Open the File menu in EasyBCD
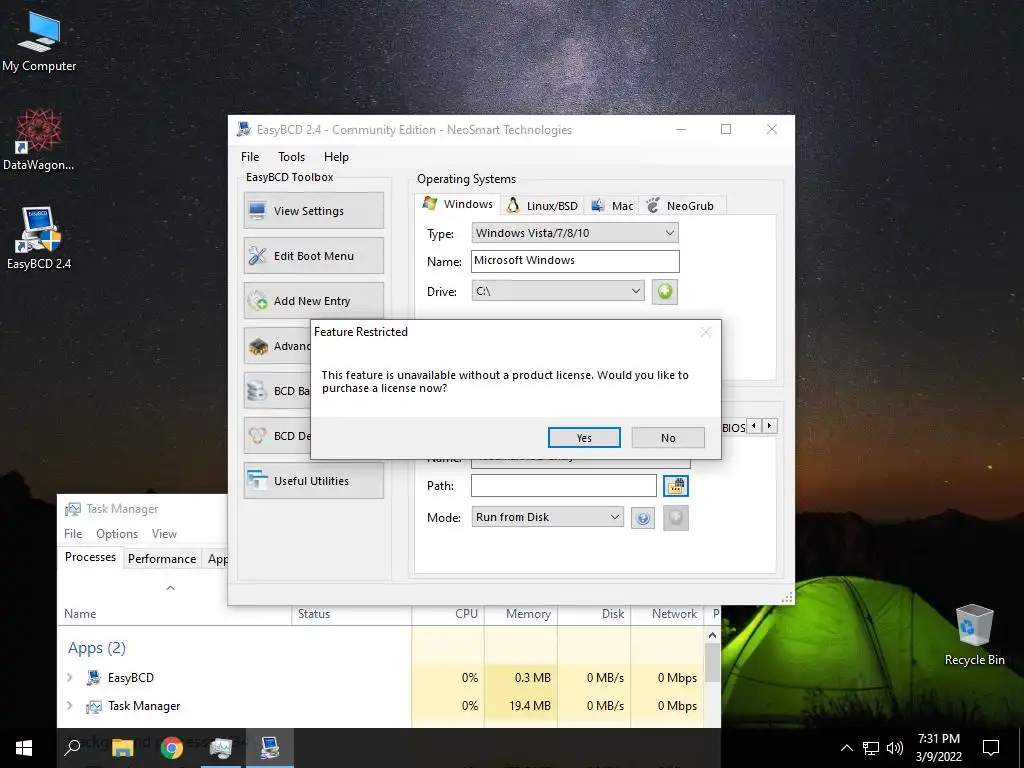Image resolution: width=1024 pixels, height=768 pixels. click(x=249, y=157)
